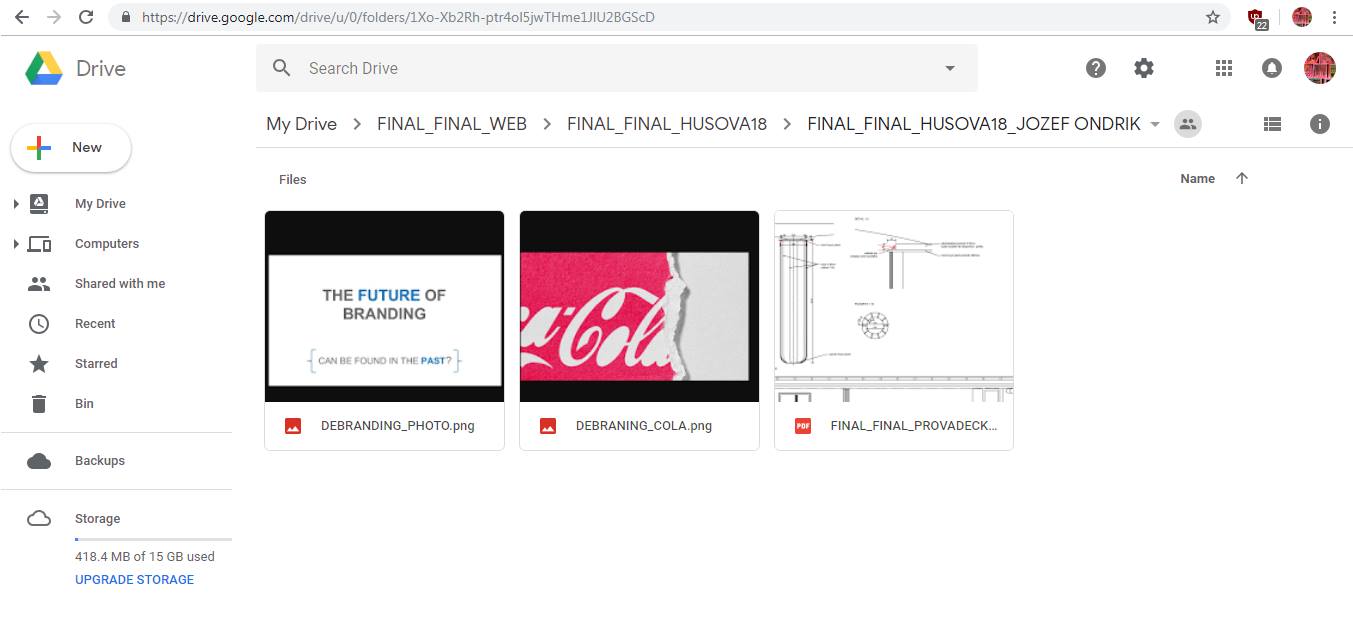Click the browser address bar URL
This screenshot has width=1353, height=640.
[398, 17]
